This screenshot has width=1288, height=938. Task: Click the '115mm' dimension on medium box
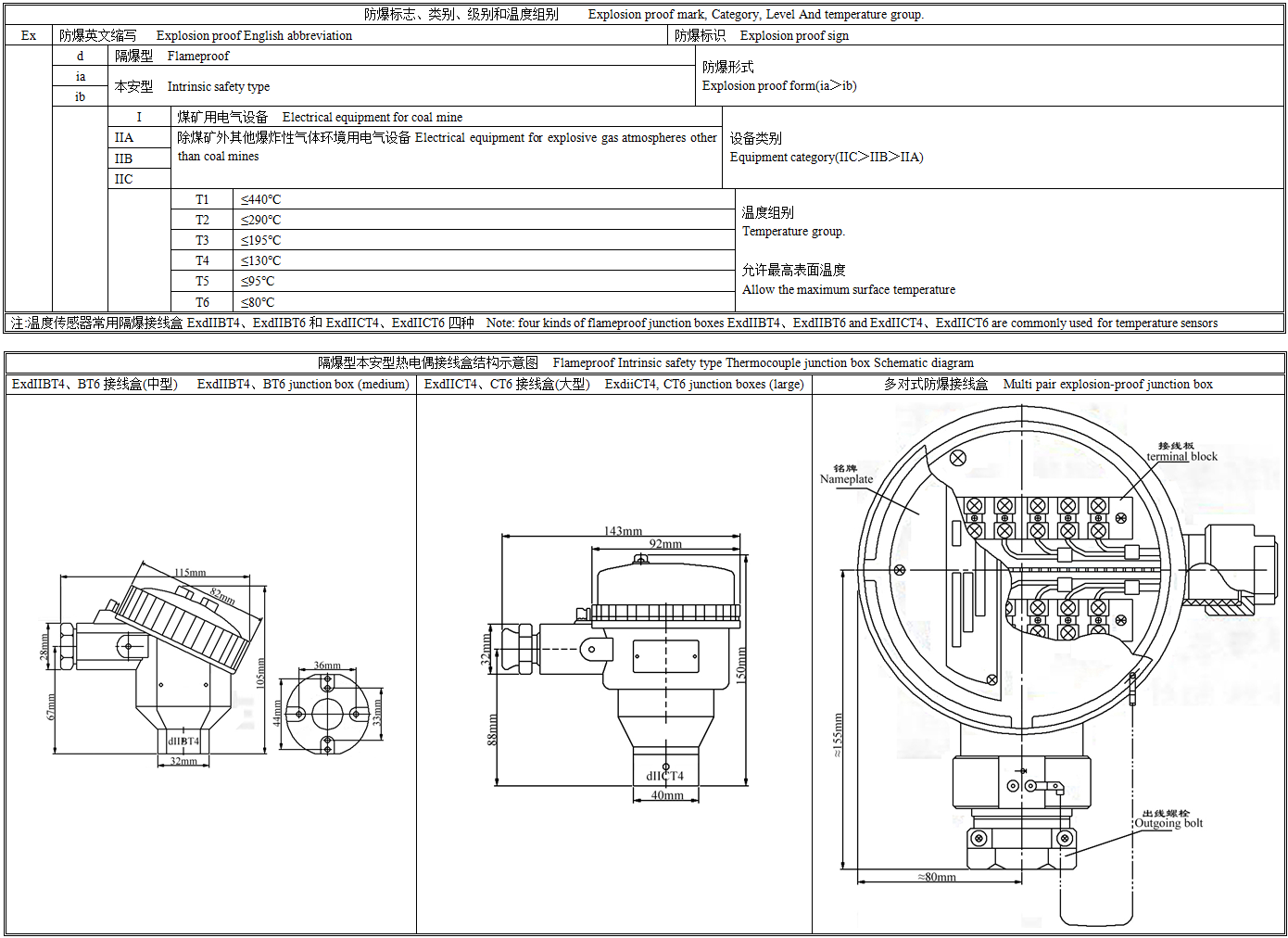(x=190, y=573)
